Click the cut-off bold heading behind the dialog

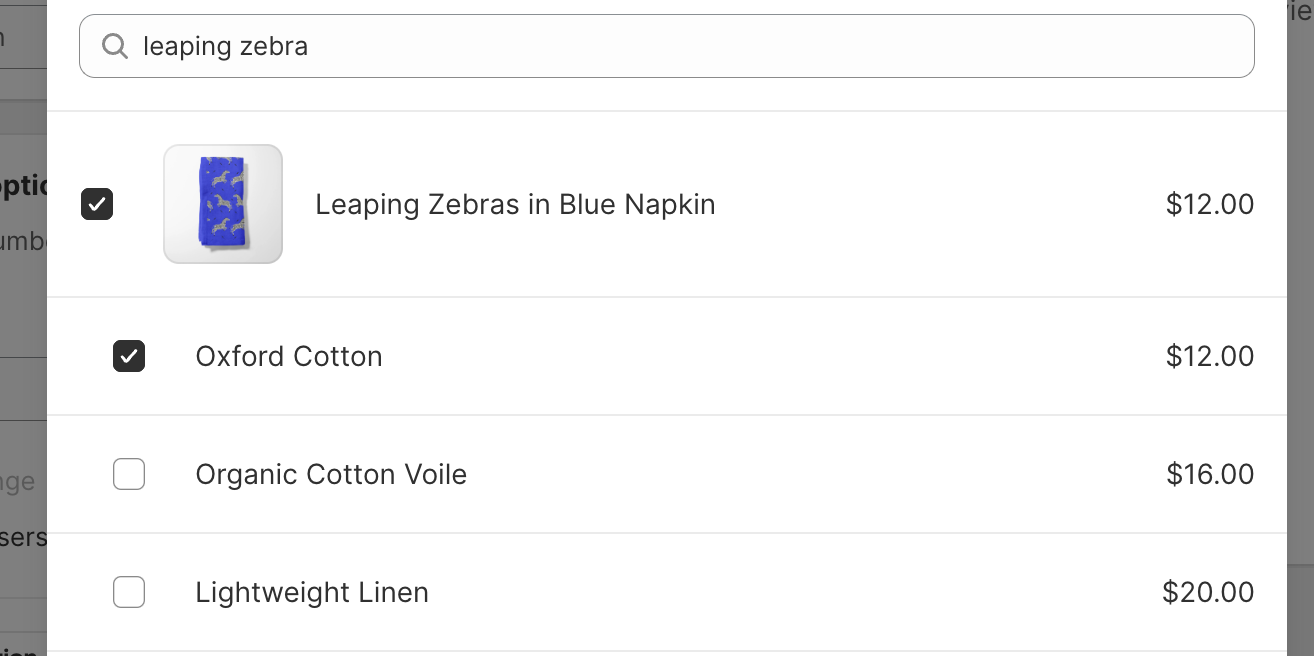[22, 187]
